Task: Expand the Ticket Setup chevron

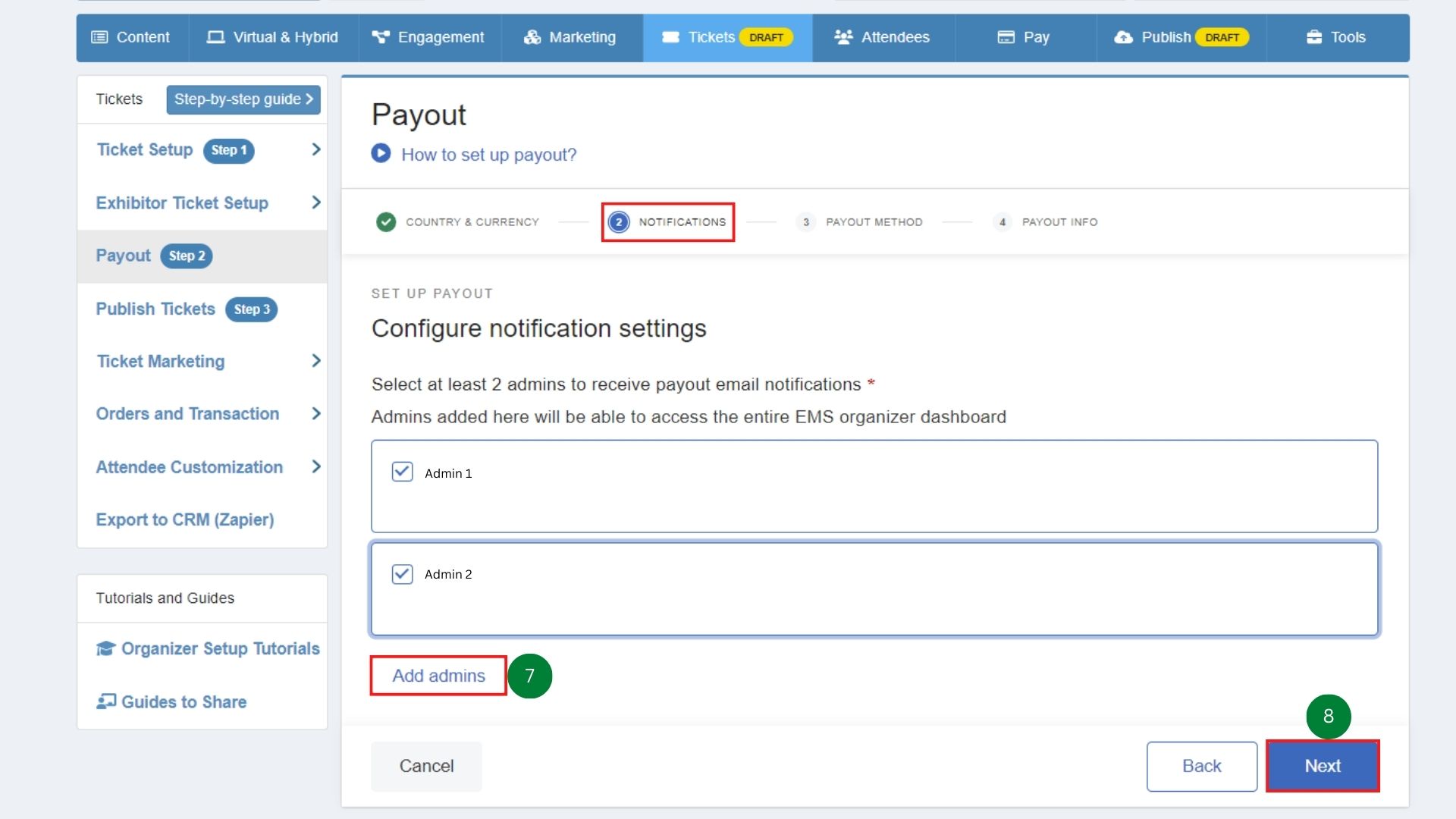Action: pyautogui.click(x=316, y=149)
